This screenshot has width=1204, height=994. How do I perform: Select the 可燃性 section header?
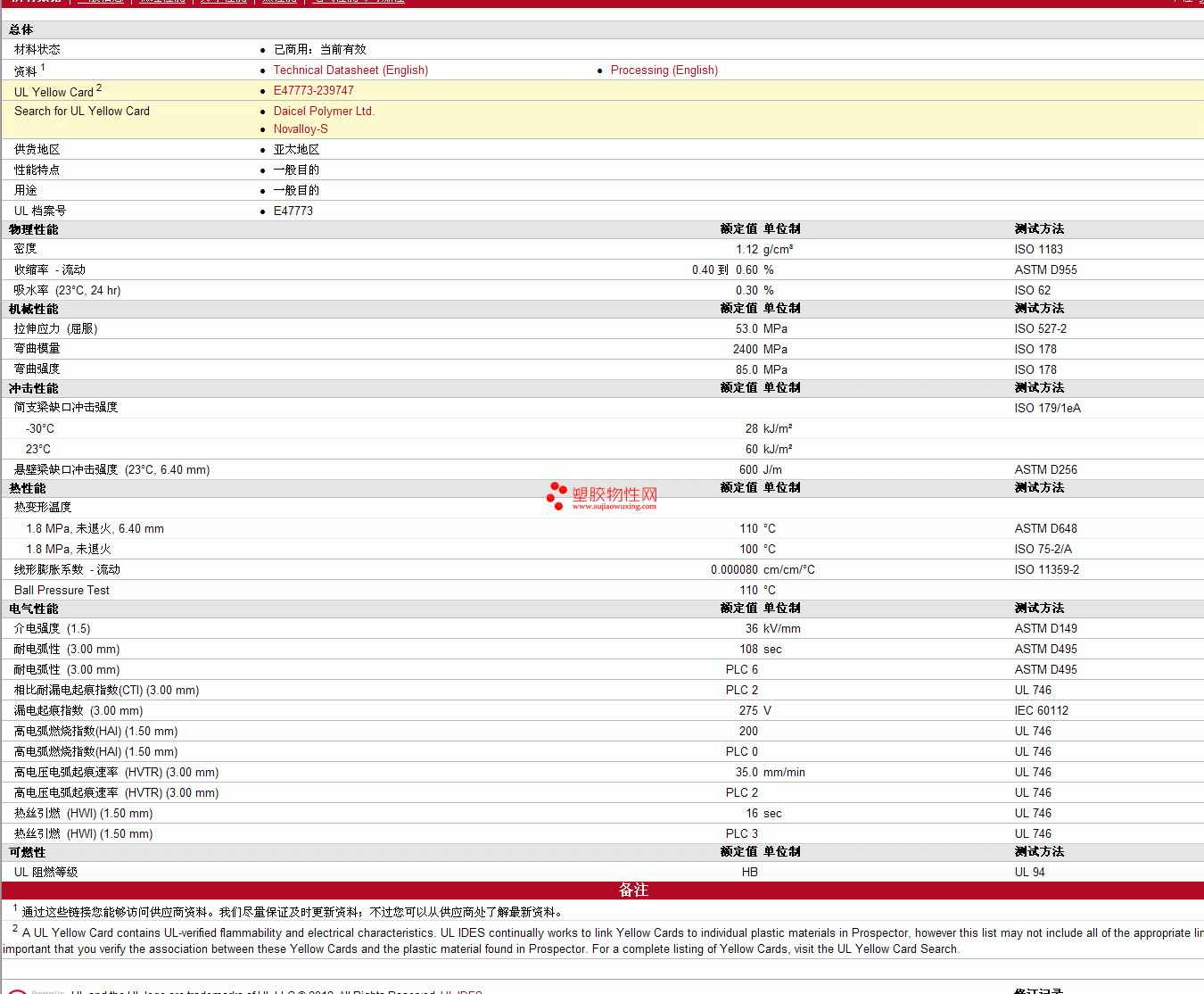click(x=28, y=853)
